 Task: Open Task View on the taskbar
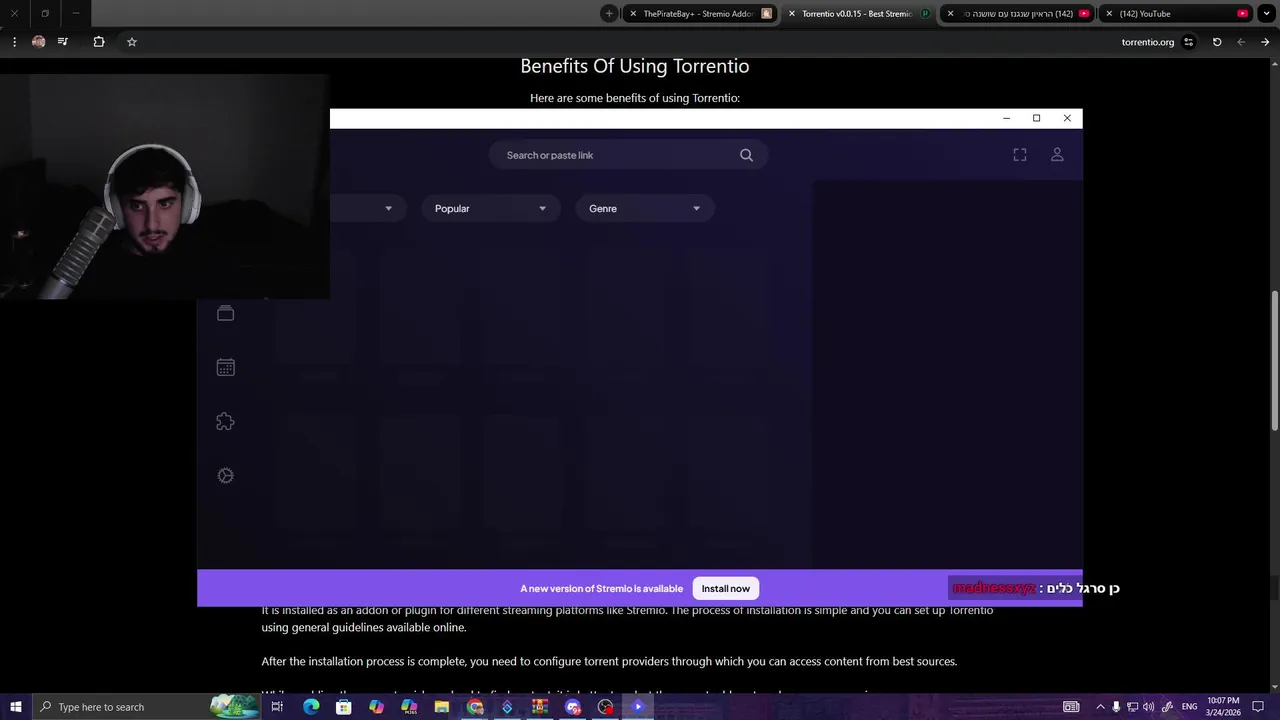(277, 707)
